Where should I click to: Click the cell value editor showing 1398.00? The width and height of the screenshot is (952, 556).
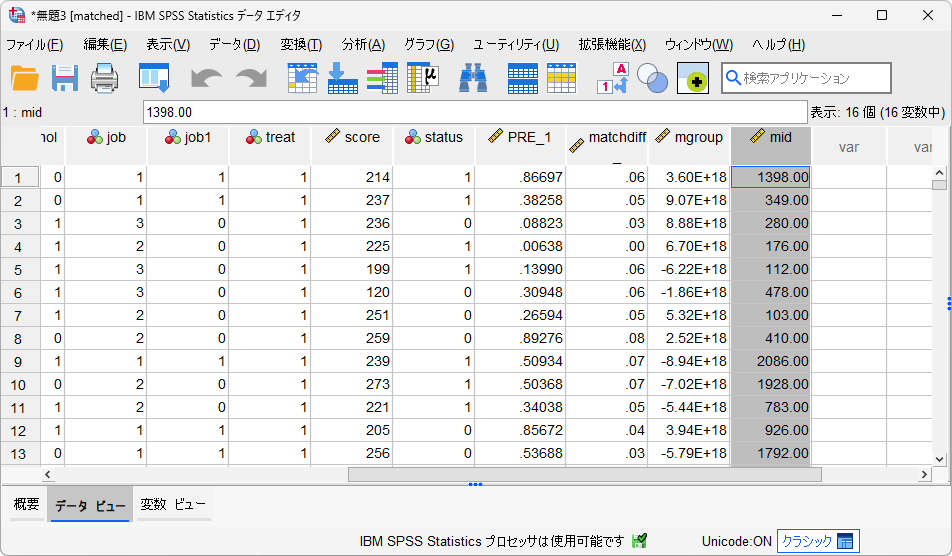click(x=475, y=112)
